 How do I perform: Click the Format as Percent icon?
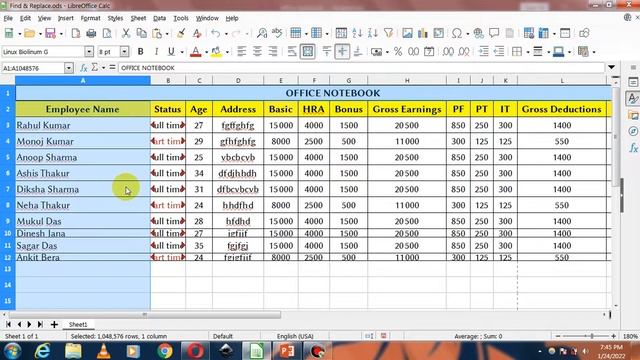point(398,52)
